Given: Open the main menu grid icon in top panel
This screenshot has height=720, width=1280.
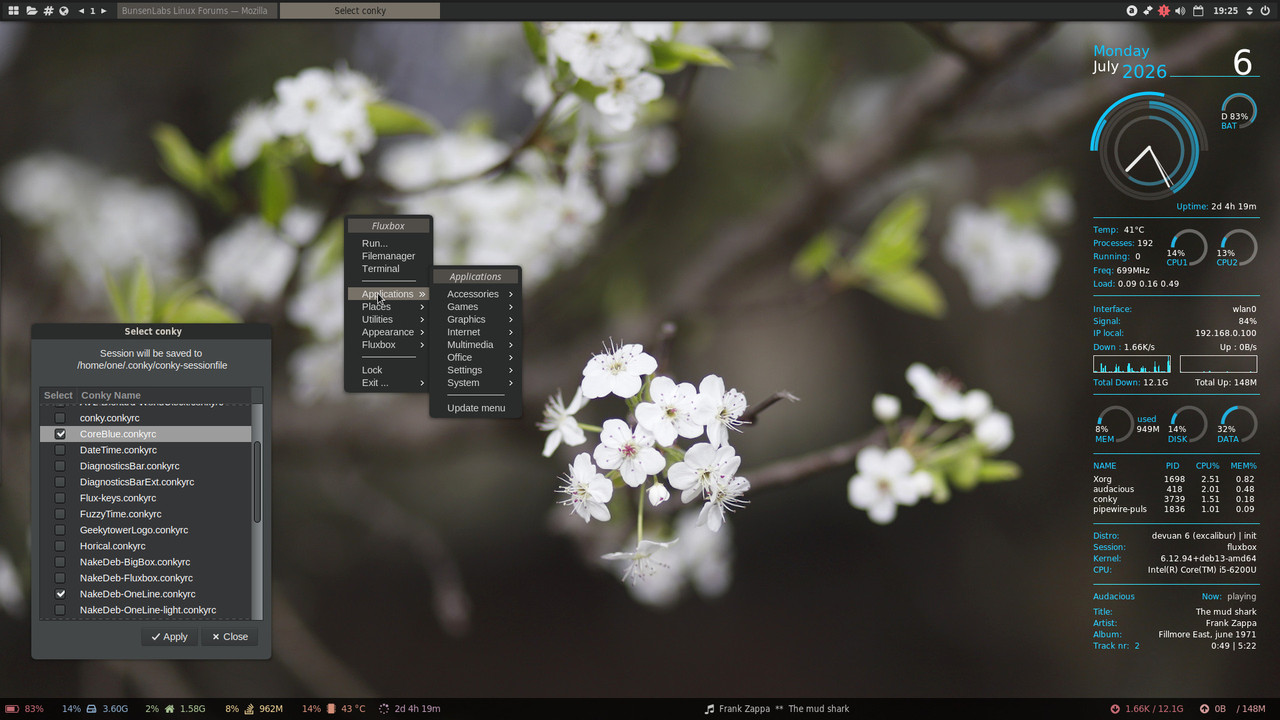Looking at the screenshot, I should tap(14, 10).
